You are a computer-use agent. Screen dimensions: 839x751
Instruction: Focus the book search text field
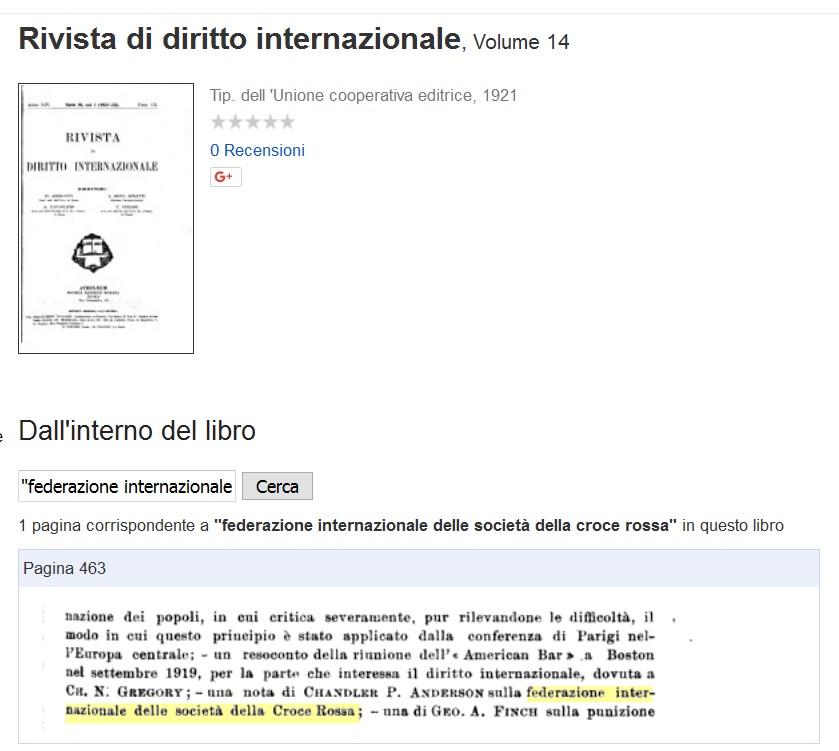point(127,487)
